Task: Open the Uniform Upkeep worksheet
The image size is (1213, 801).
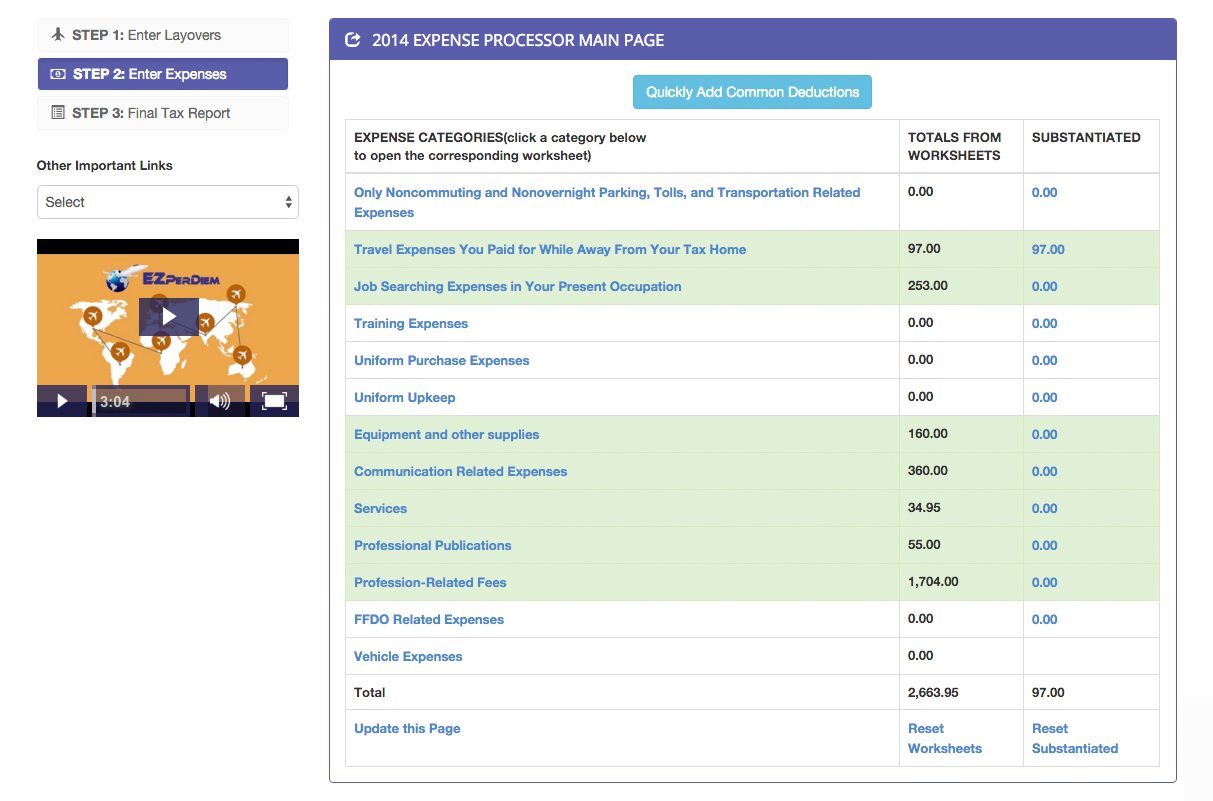Action: pos(404,398)
